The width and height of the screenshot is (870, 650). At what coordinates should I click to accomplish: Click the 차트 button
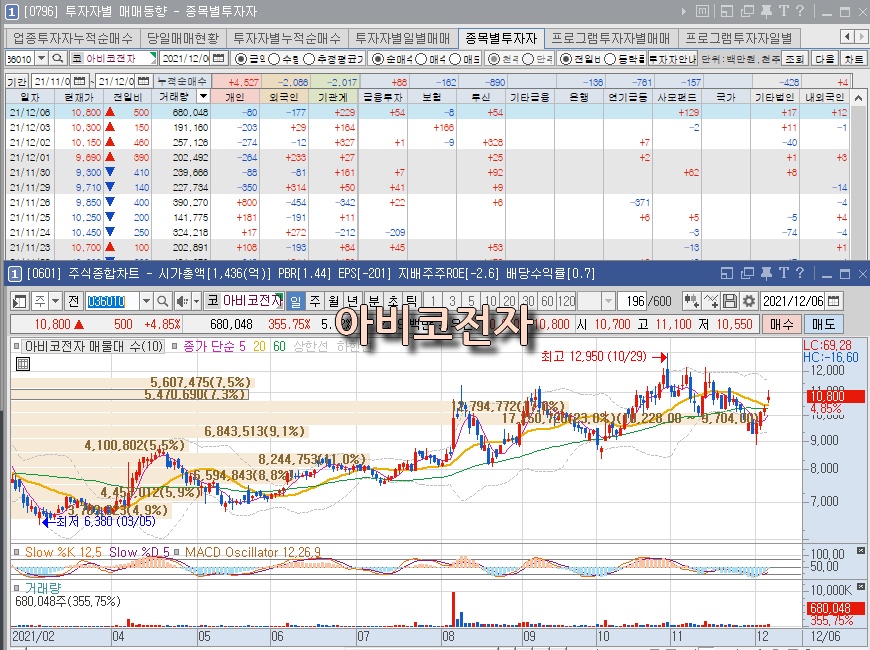(854, 58)
